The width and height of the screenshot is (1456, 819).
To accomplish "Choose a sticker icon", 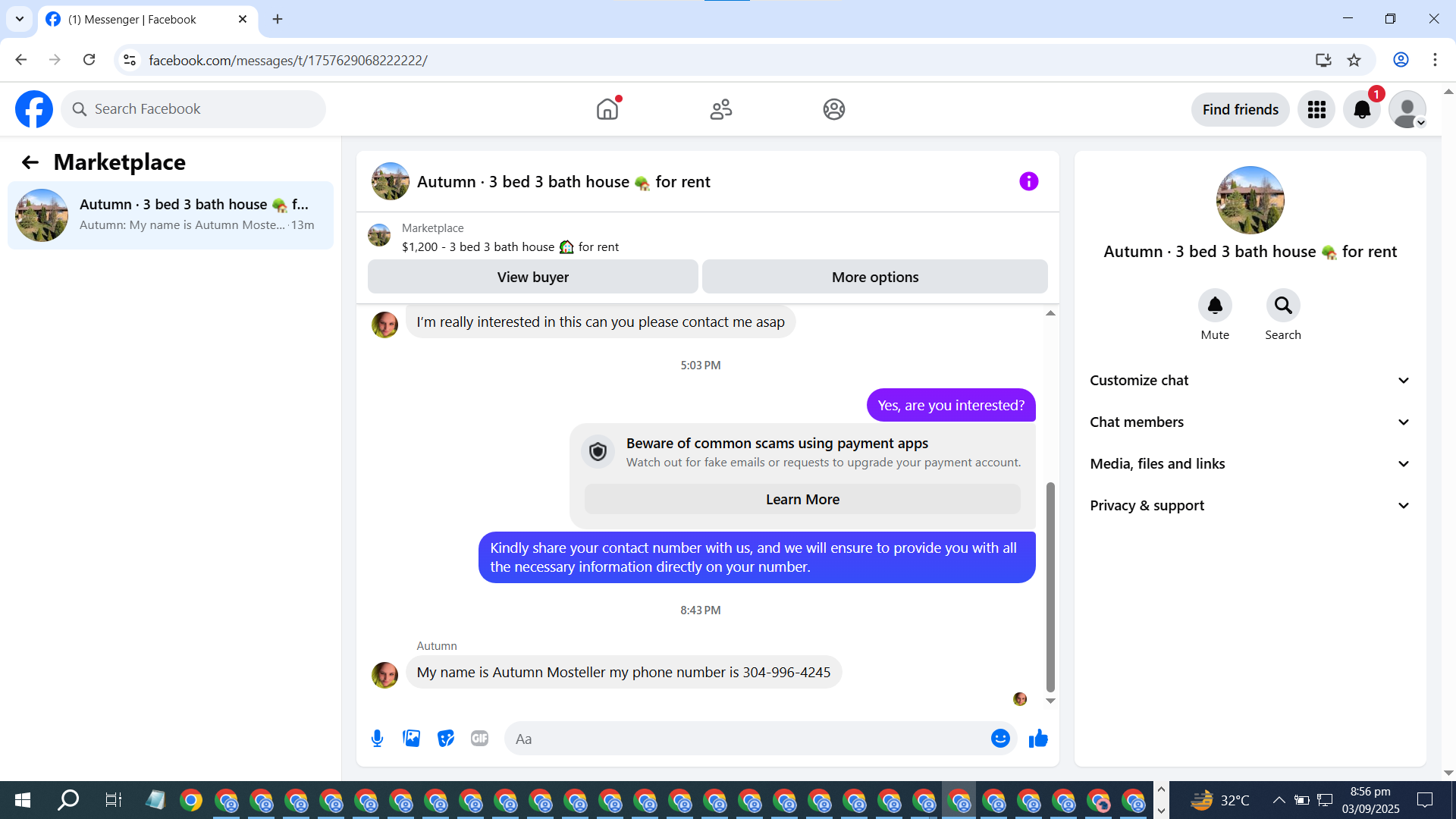I will [446, 739].
